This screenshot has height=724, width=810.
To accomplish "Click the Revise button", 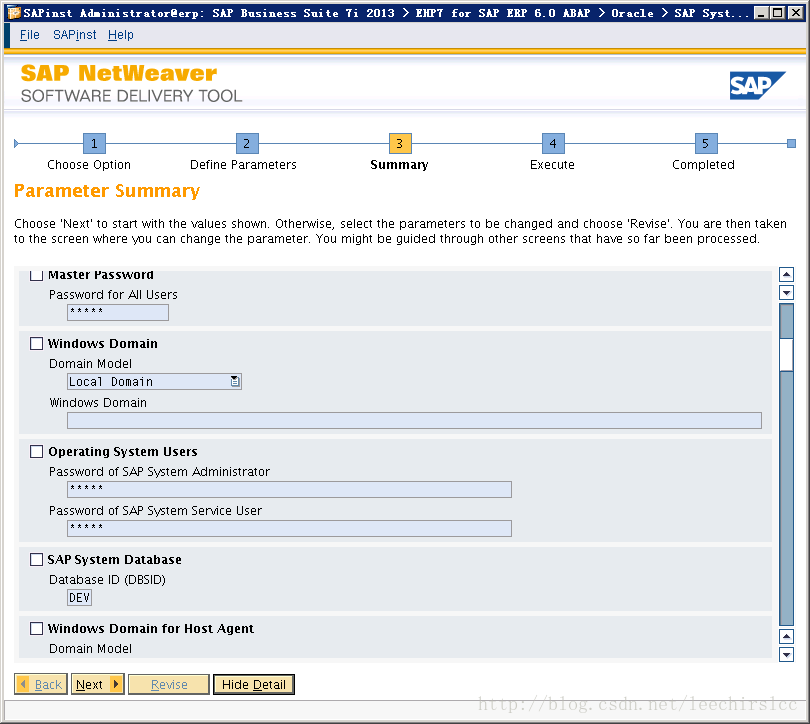I will coord(169,684).
